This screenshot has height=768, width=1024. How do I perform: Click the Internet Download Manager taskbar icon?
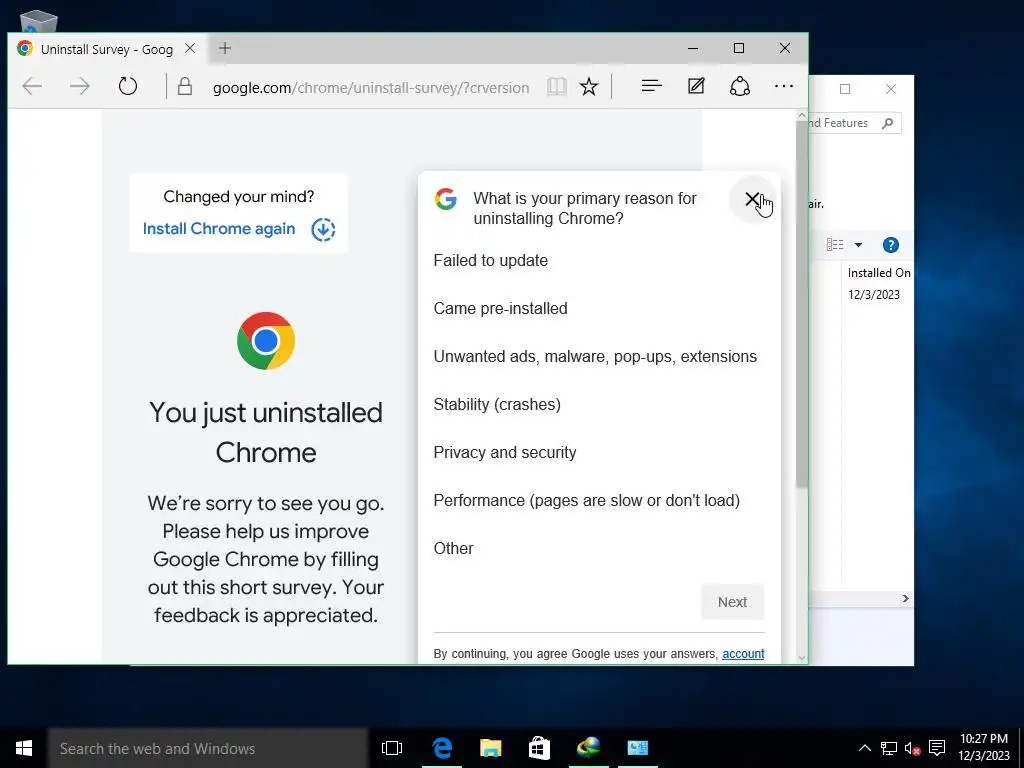588,748
